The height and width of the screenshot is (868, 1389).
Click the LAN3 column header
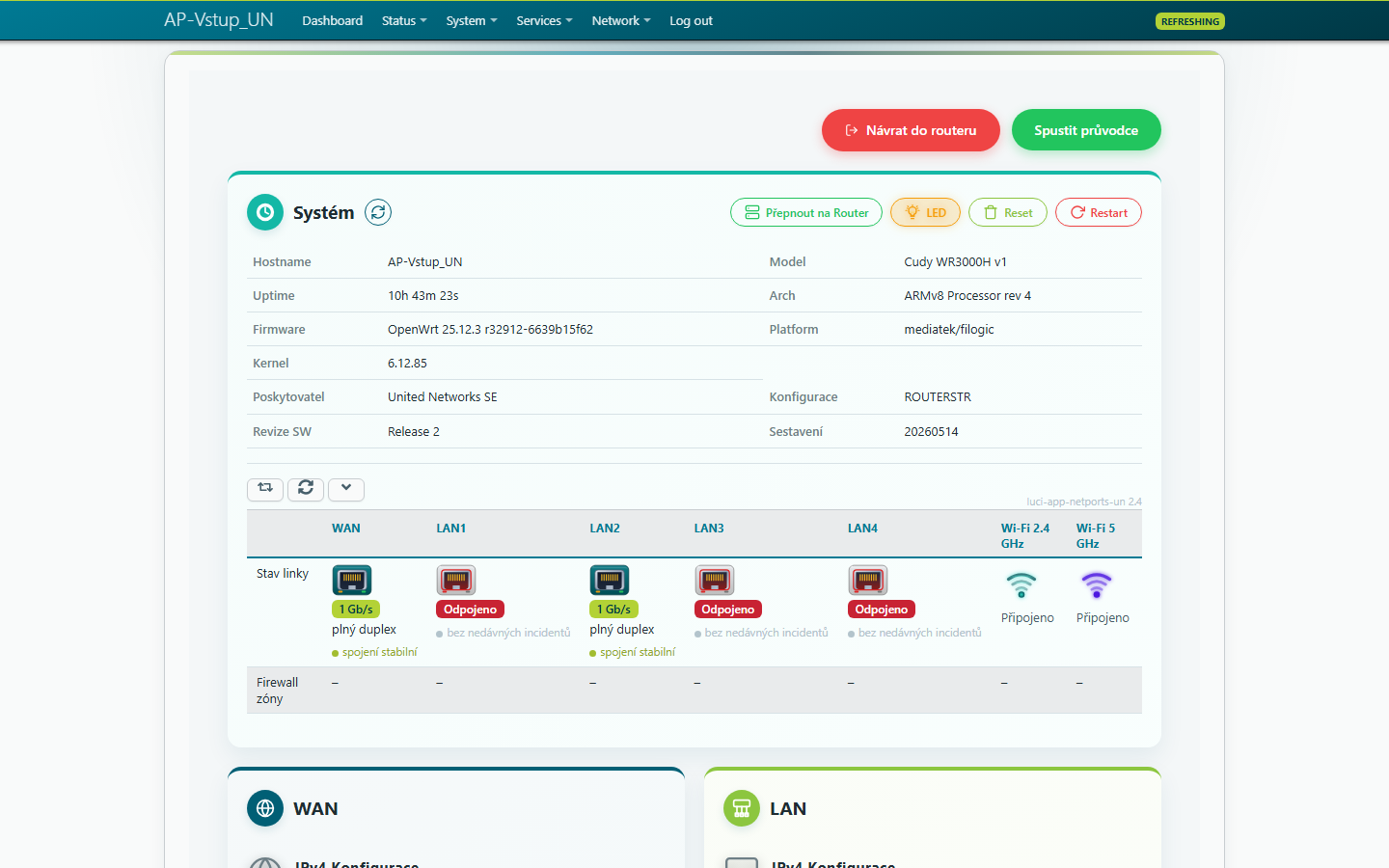pyautogui.click(x=709, y=528)
